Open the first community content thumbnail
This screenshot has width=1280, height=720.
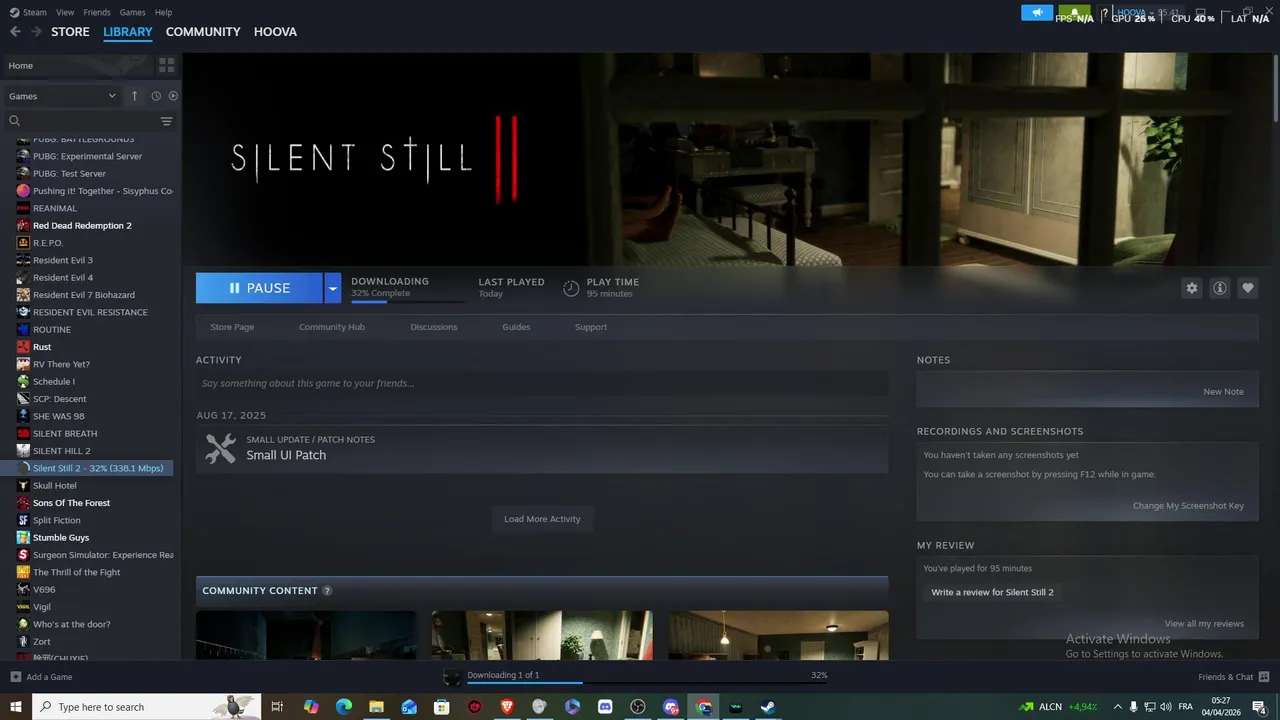point(306,635)
